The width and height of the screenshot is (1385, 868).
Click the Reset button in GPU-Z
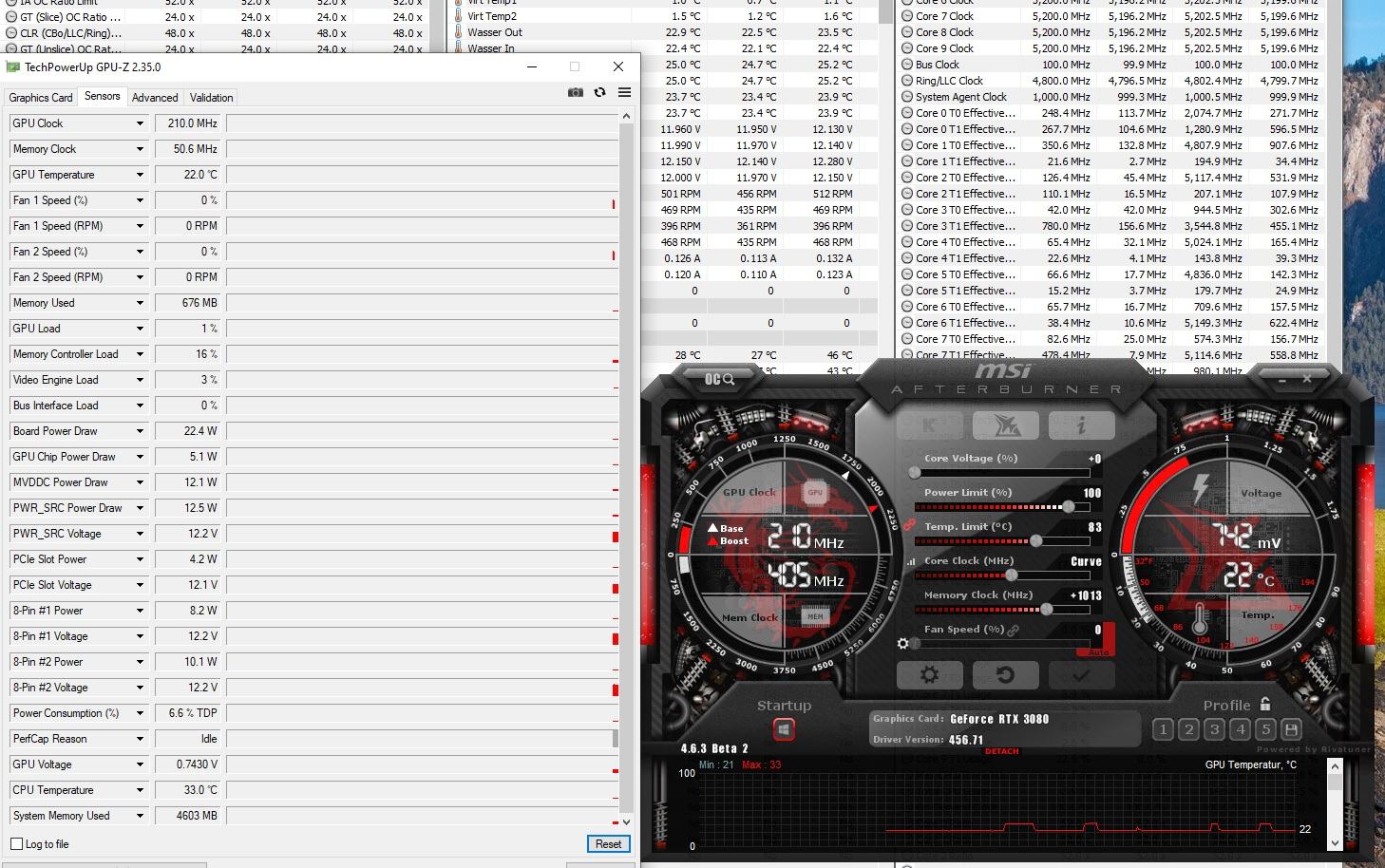pyautogui.click(x=608, y=843)
